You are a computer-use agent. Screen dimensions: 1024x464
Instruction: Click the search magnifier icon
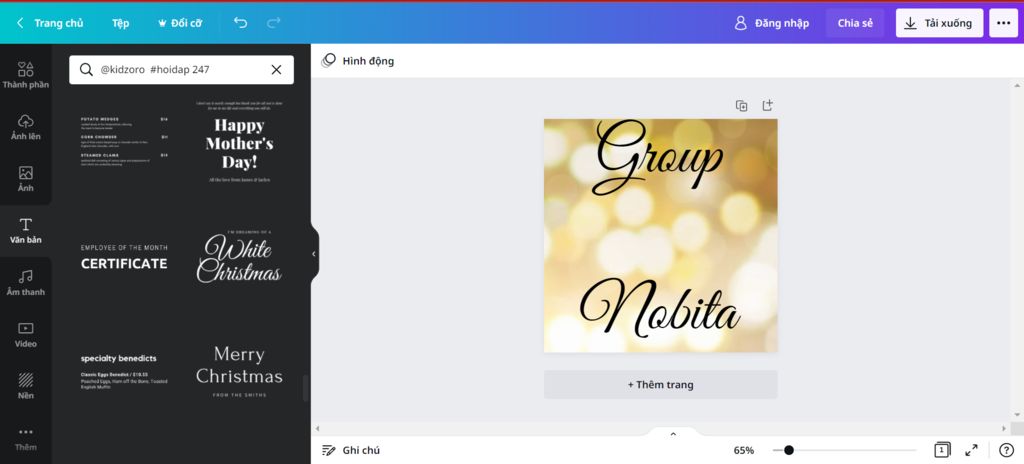point(86,70)
